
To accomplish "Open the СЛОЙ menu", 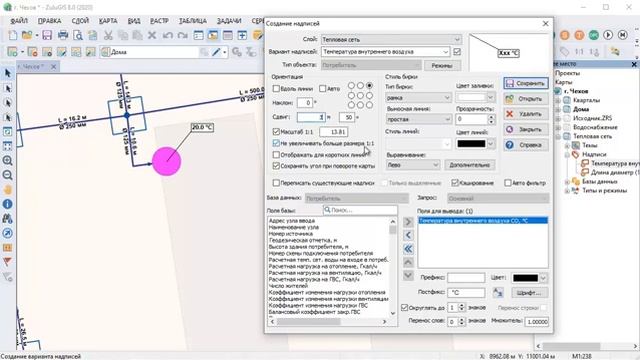I will click(80, 21).
